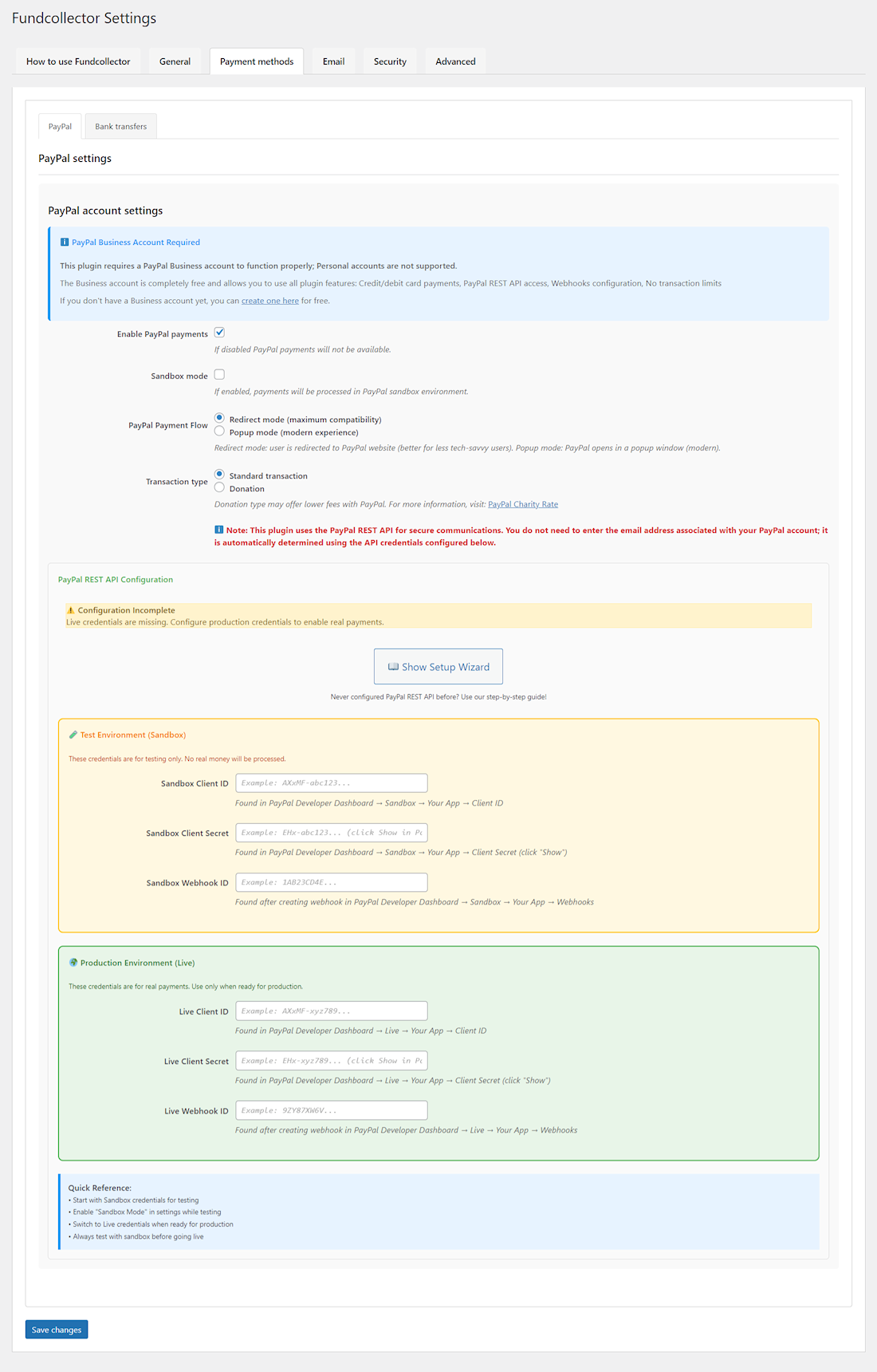The image size is (877, 1372).
Task: Focus the Live Client Secret field
Action: click(332, 1061)
